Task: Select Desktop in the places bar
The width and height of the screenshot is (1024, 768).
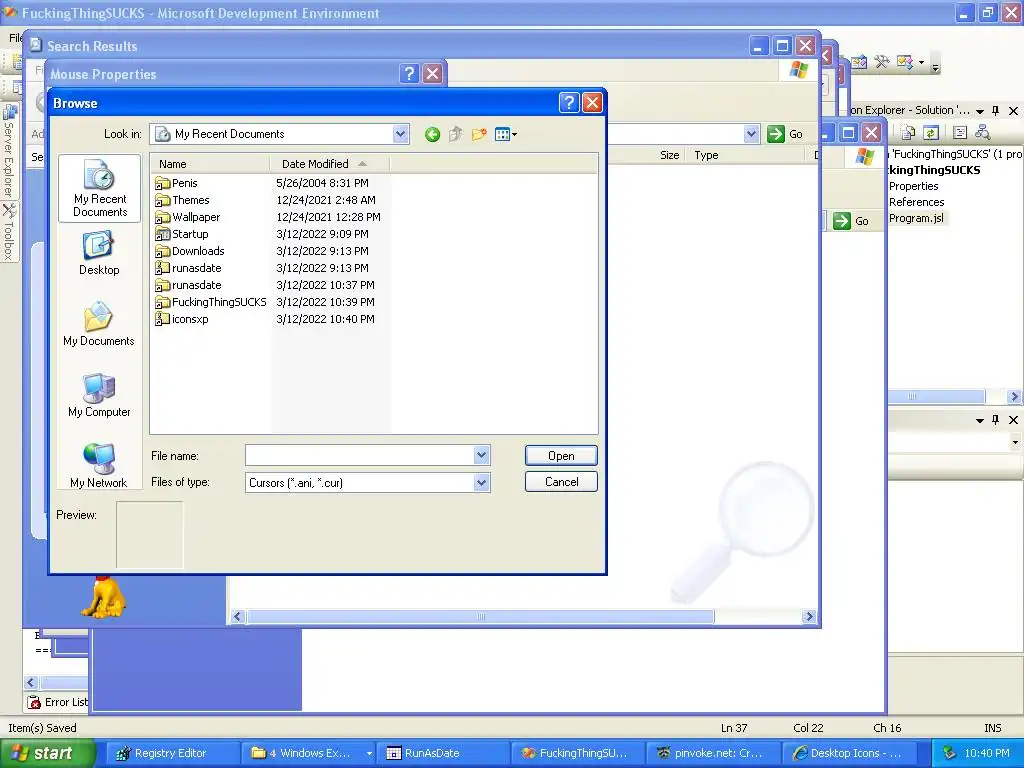Action: [99, 253]
